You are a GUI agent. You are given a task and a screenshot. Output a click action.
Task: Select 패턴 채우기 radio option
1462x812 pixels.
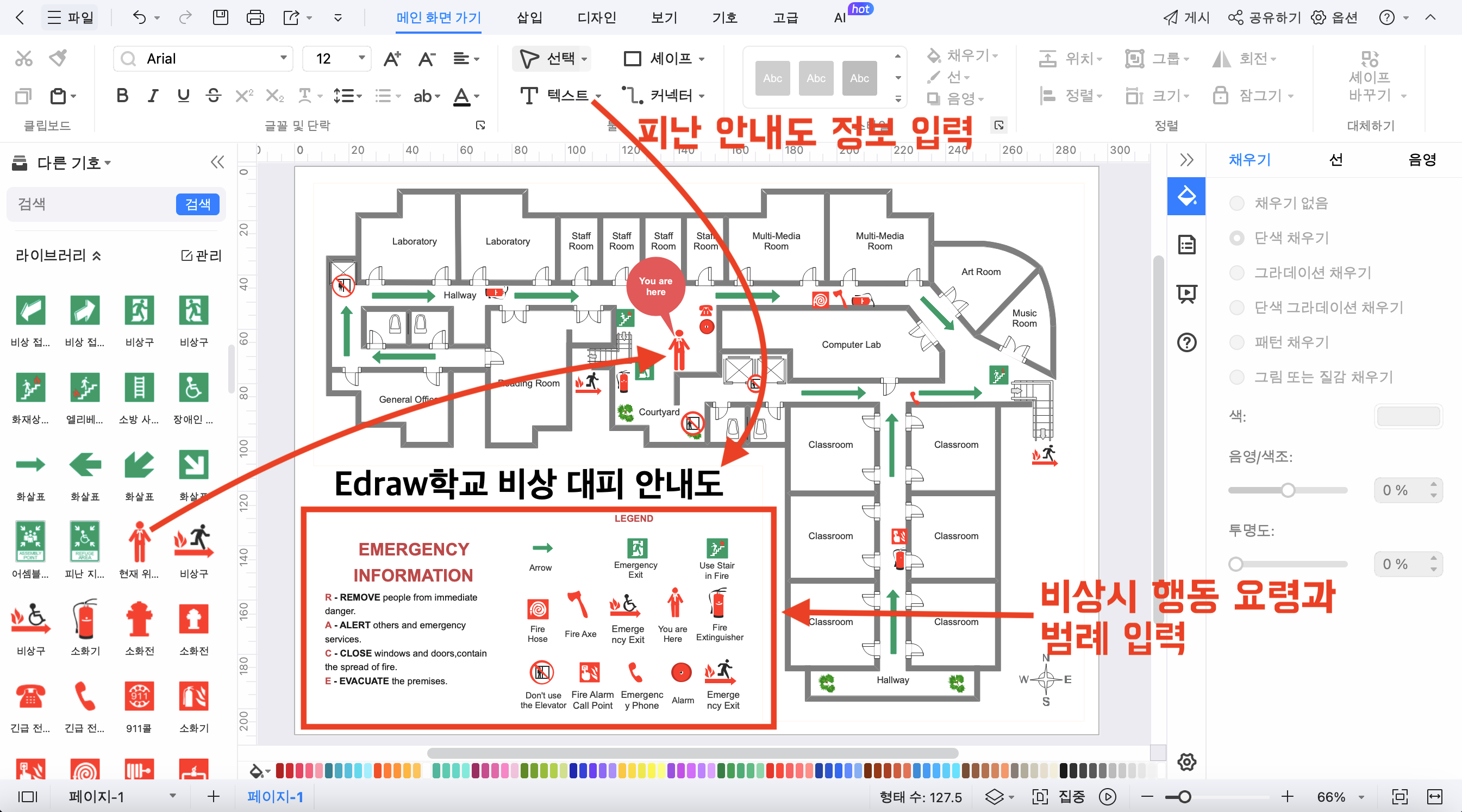1236,342
